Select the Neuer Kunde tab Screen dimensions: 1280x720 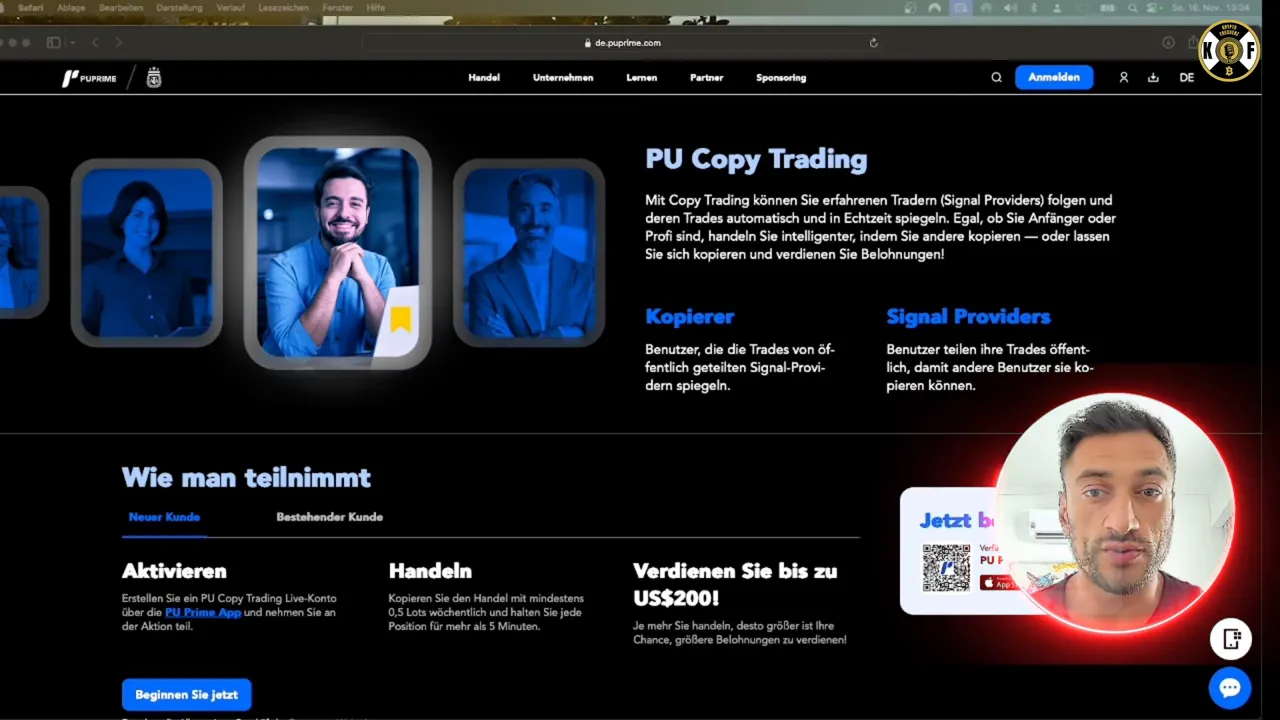tap(164, 517)
